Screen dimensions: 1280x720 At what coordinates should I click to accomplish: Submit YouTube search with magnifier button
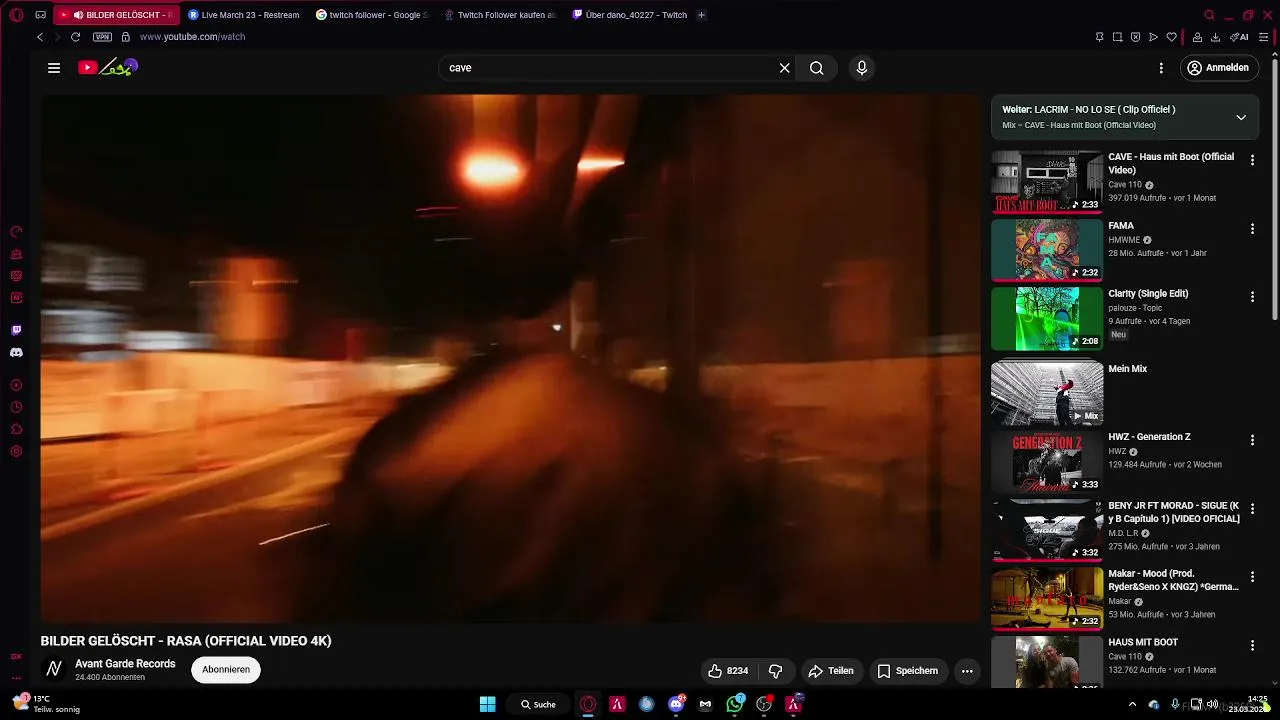point(817,68)
